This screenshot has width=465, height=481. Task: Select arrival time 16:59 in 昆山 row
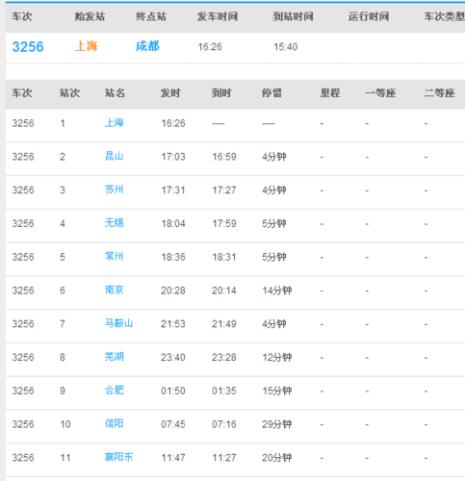tap(224, 157)
